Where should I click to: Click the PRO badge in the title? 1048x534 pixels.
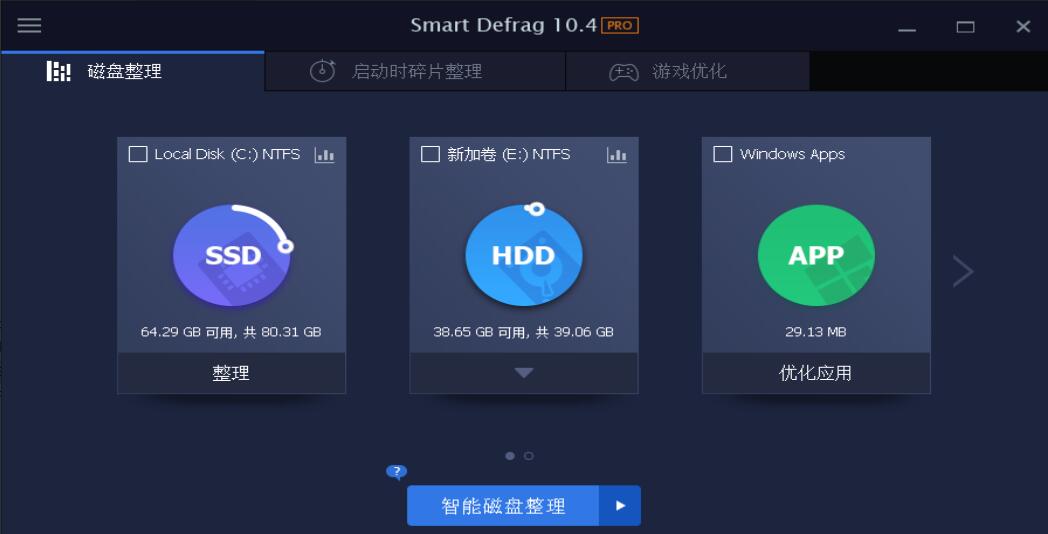pyautogui.click(x=620, y=25)
